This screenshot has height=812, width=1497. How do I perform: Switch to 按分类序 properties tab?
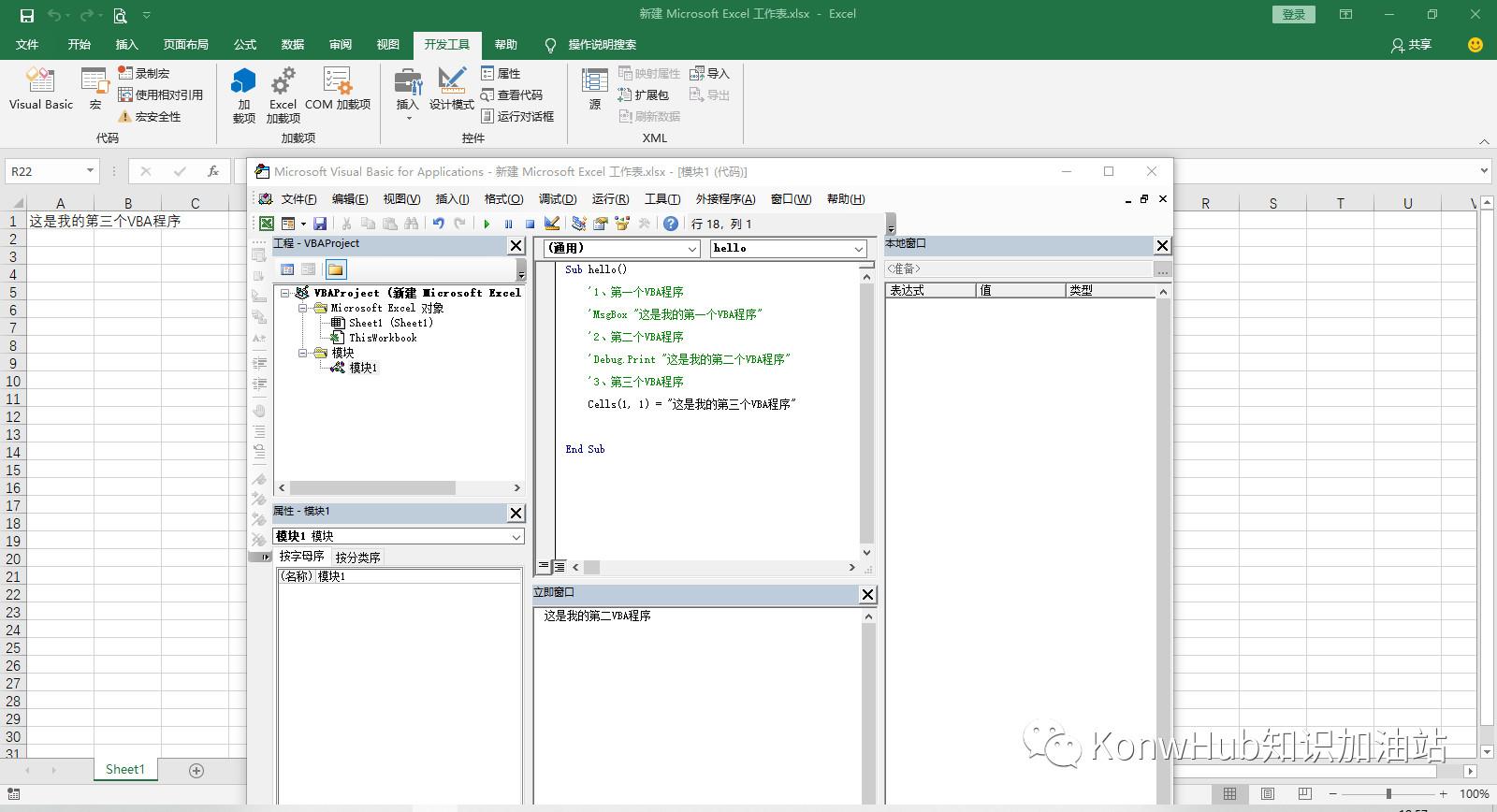click(x=357, y=557)
